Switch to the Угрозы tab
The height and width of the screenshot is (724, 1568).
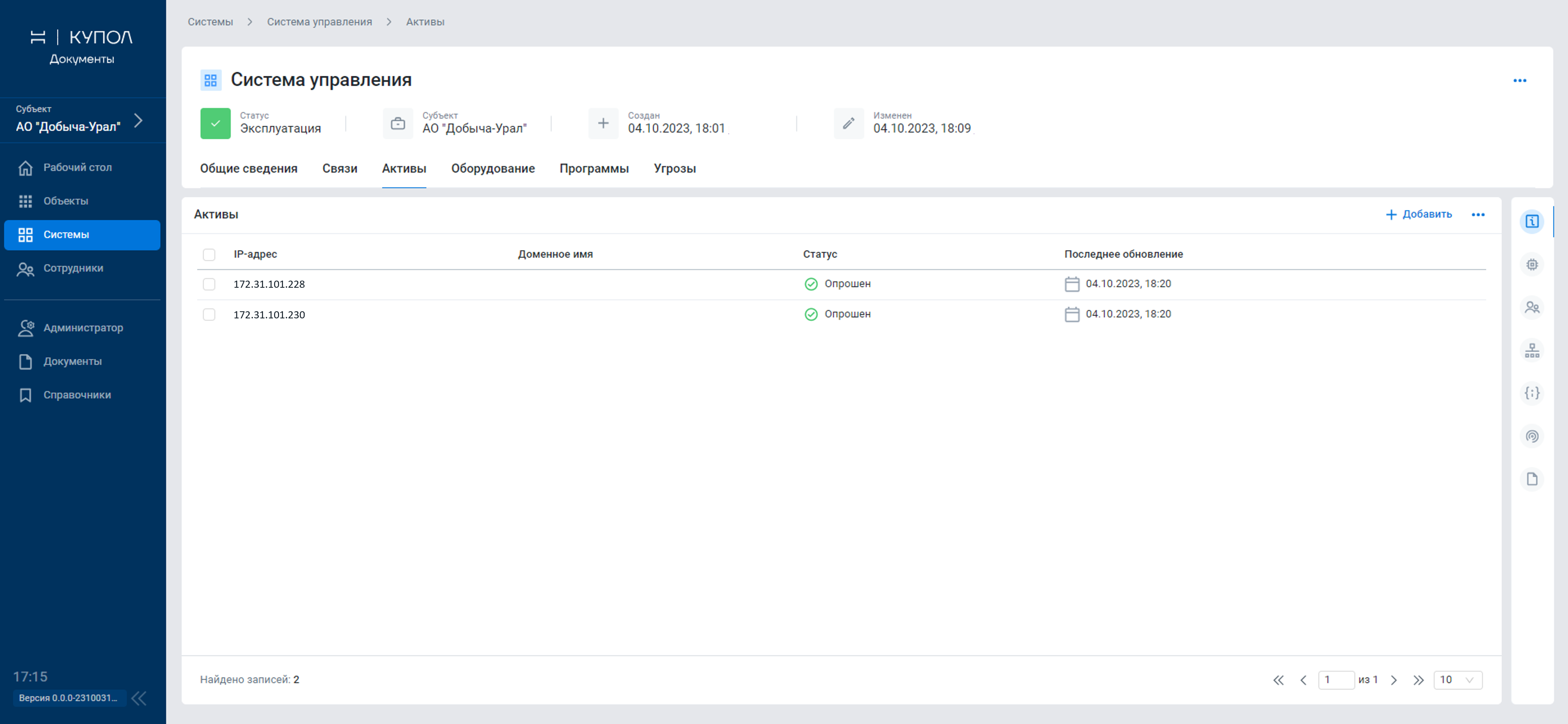click(675, 168)
